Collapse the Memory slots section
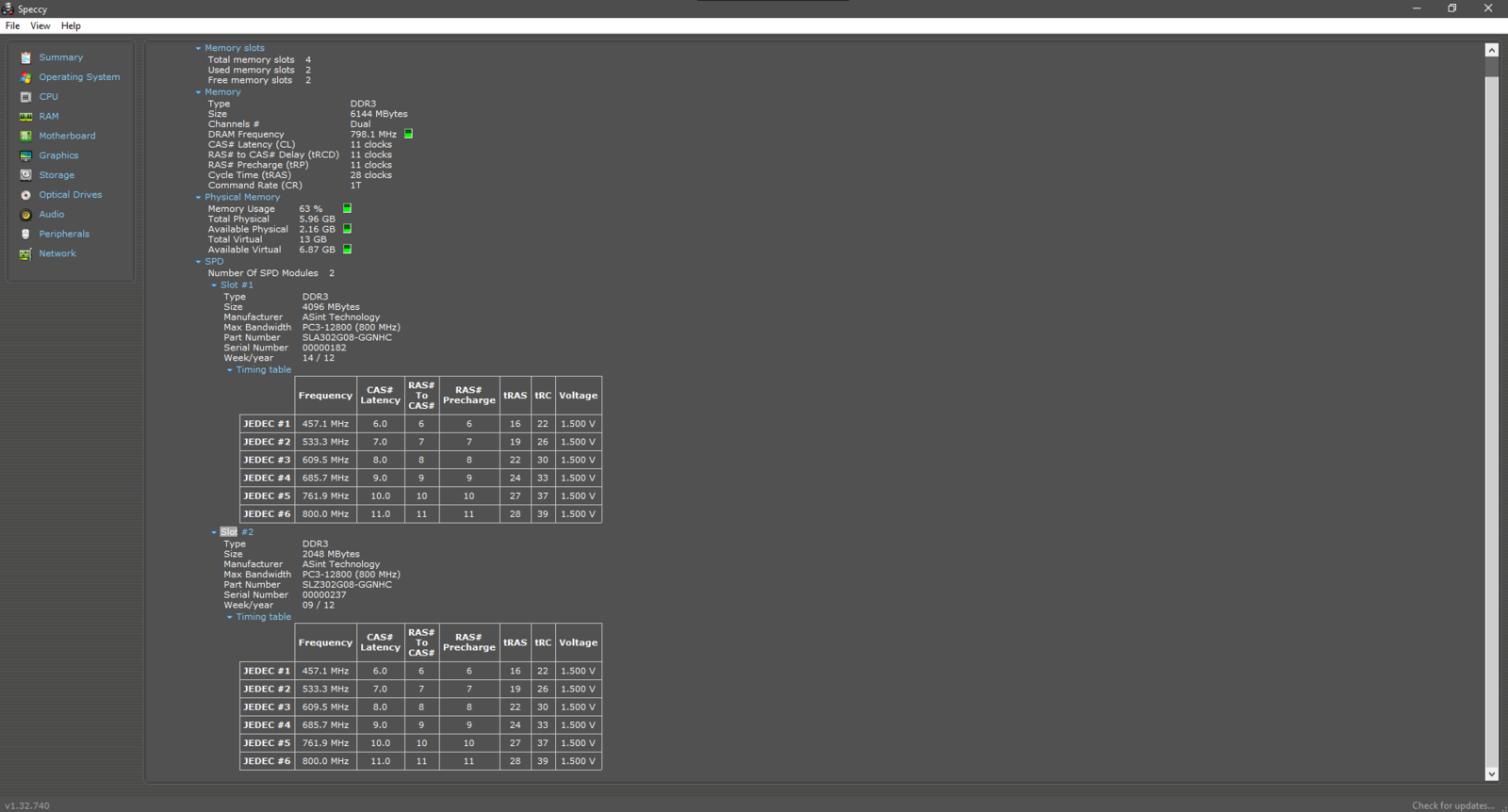The height and width of the screenshot is (812, 1508). coord(198,48)
